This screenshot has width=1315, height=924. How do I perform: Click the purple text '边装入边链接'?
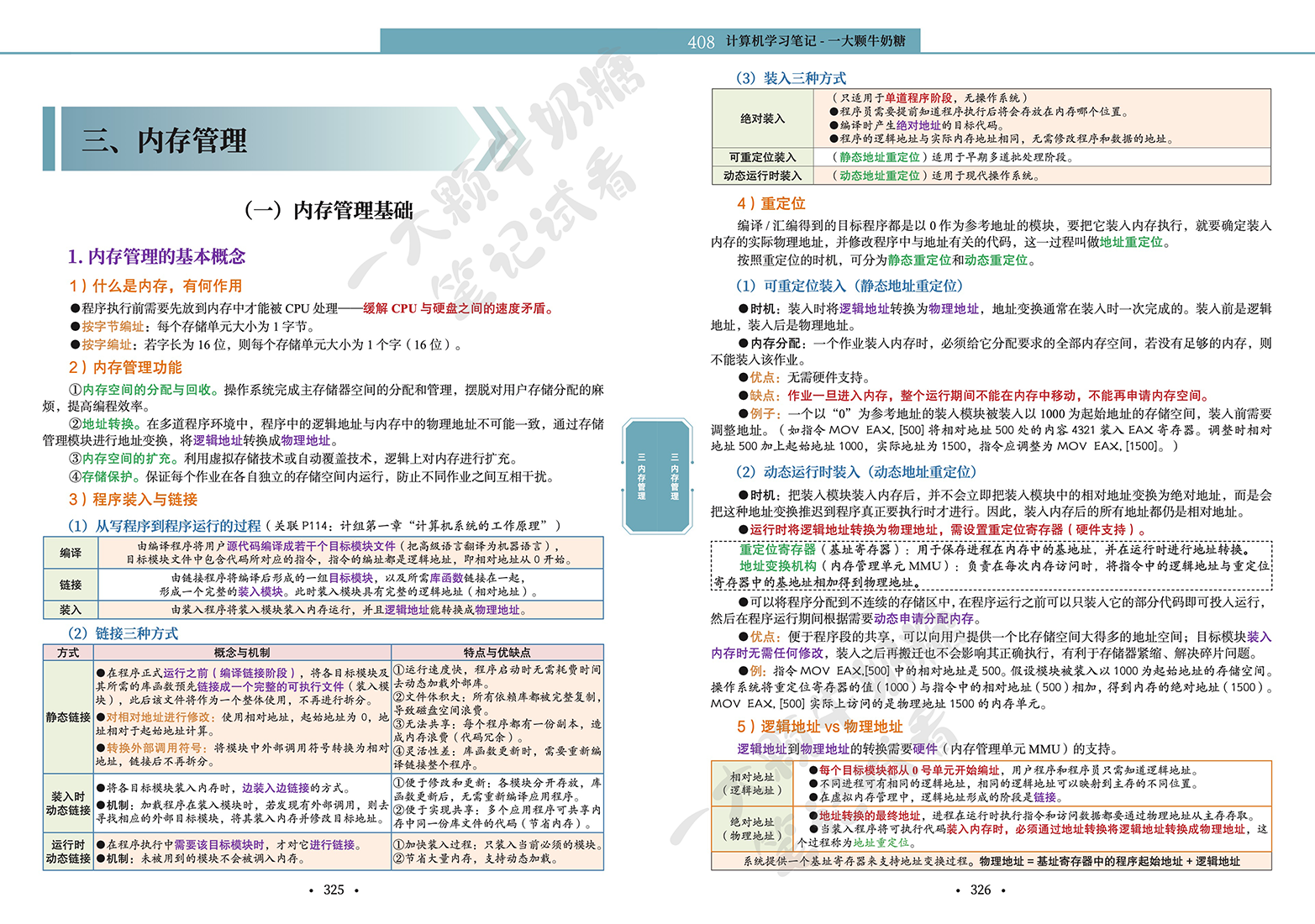pyautogui.click(x=276, y=788)
